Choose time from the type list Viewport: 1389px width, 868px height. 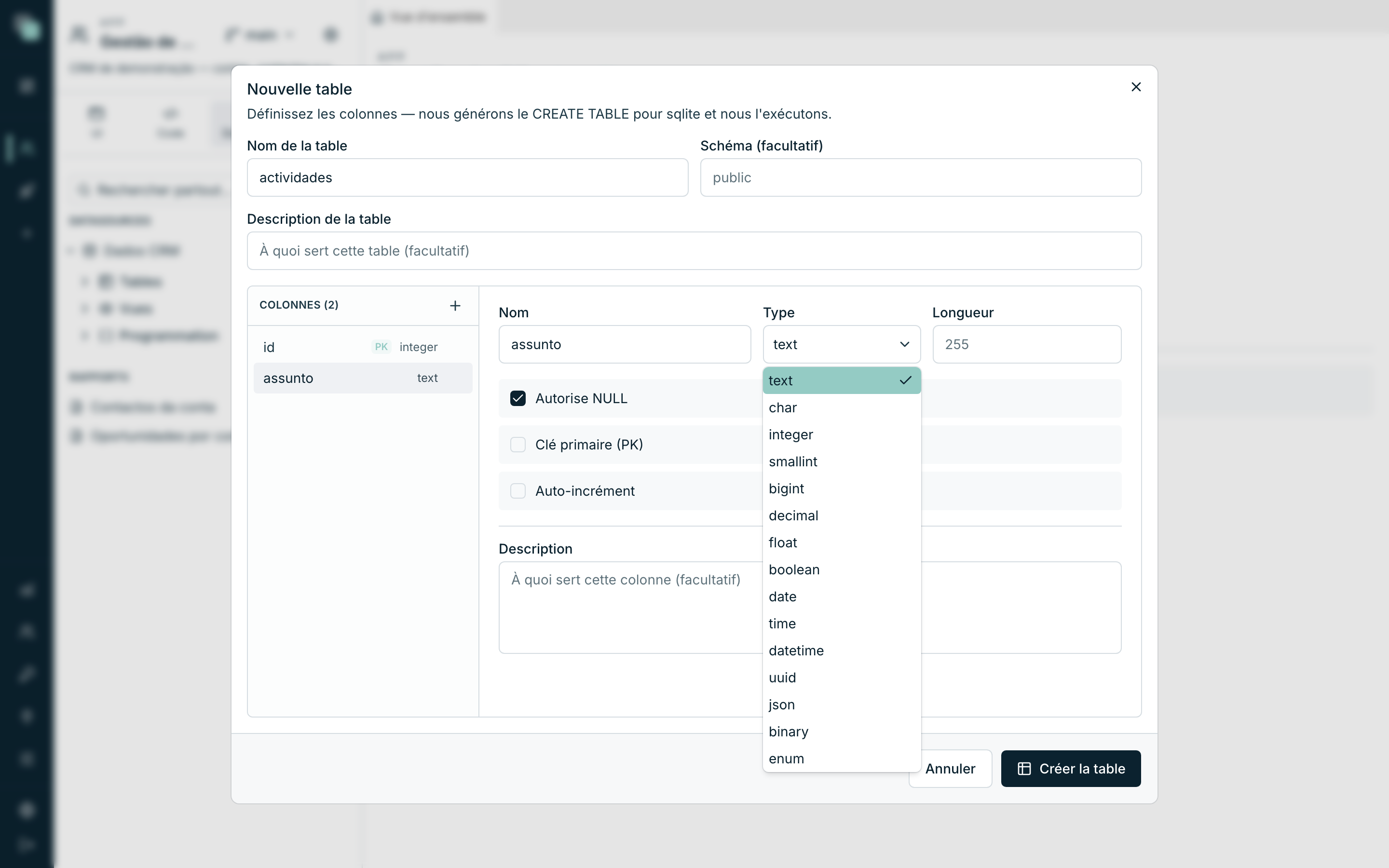(842, 624)
